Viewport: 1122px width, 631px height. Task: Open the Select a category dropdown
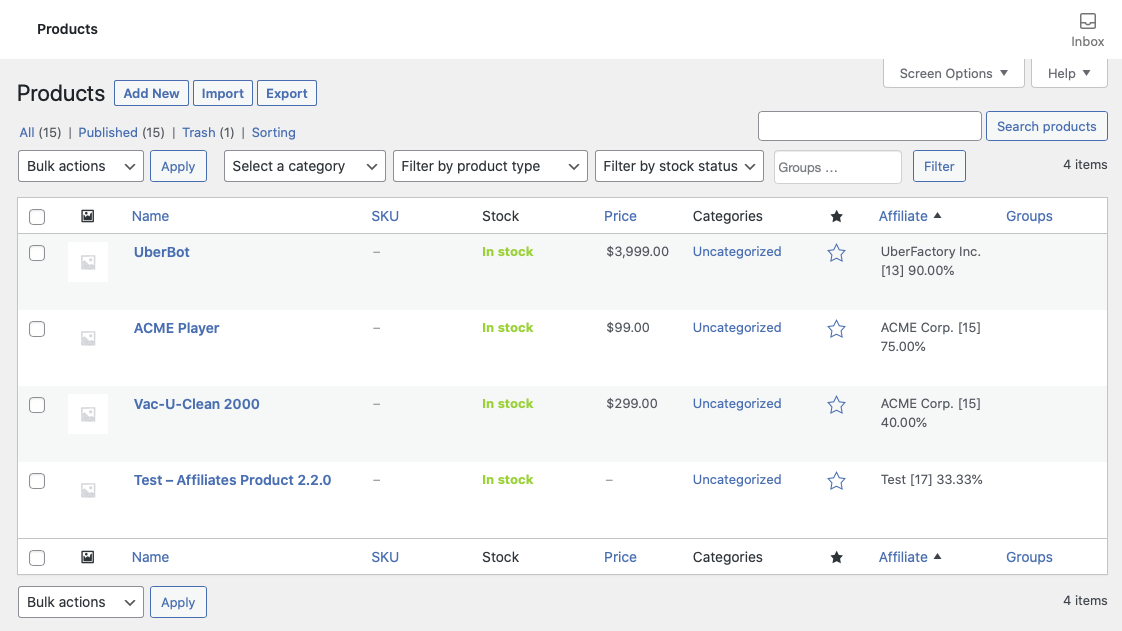[305, 166]
